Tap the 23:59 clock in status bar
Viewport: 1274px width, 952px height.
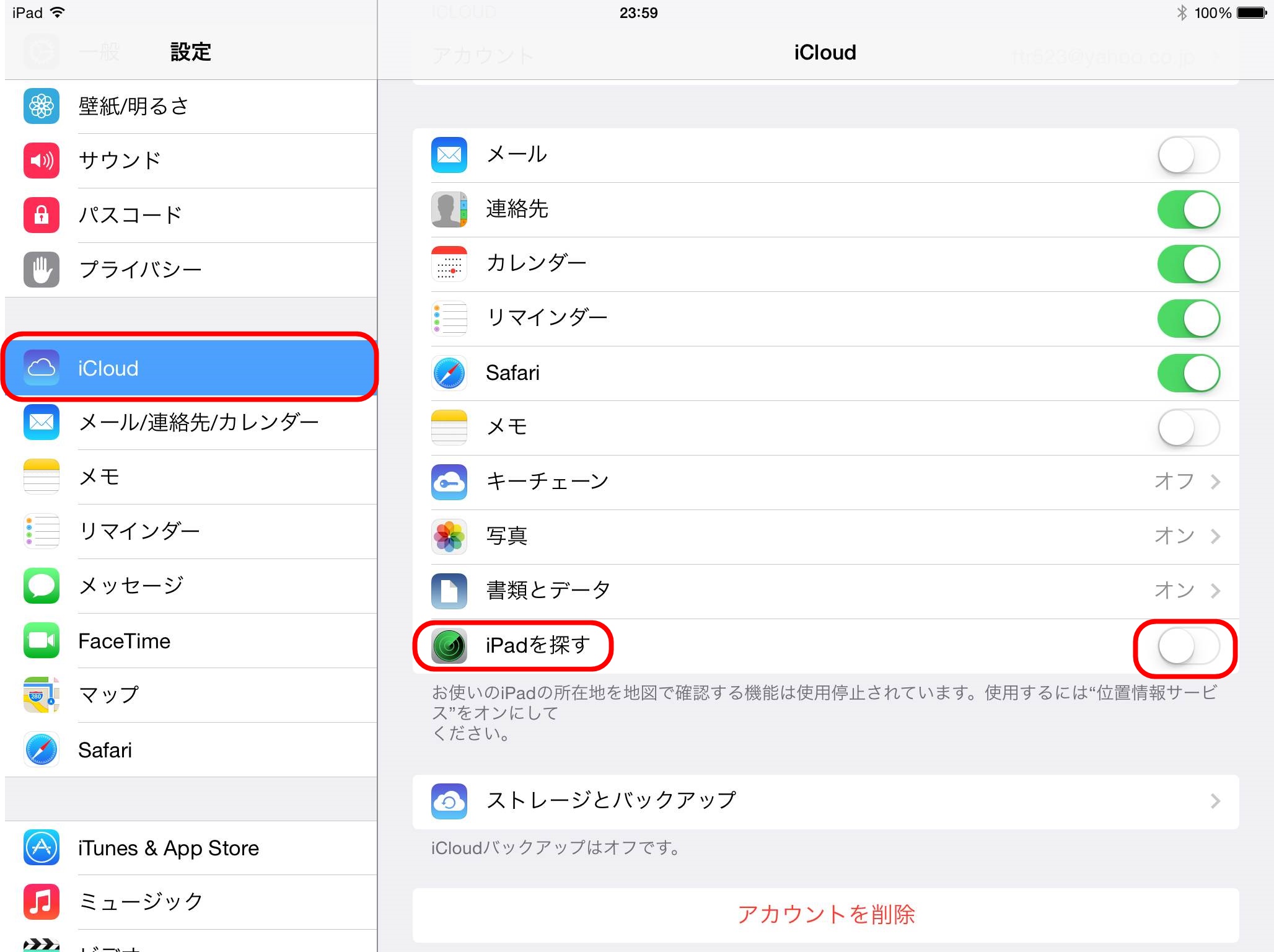(x=638, y=13)
